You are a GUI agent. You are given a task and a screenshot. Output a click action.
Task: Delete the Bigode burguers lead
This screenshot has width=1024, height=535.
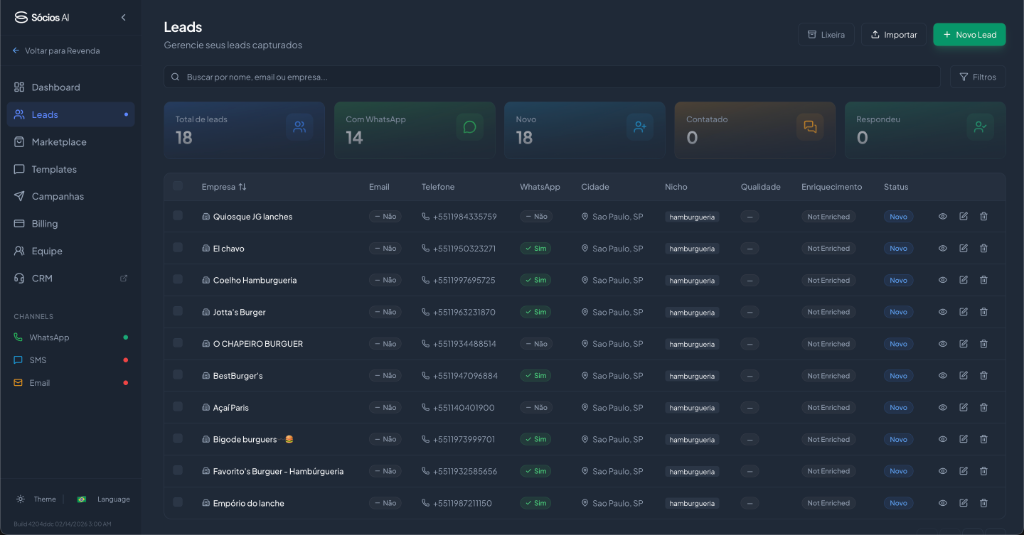pyautogui.click(x=984, y=440)
